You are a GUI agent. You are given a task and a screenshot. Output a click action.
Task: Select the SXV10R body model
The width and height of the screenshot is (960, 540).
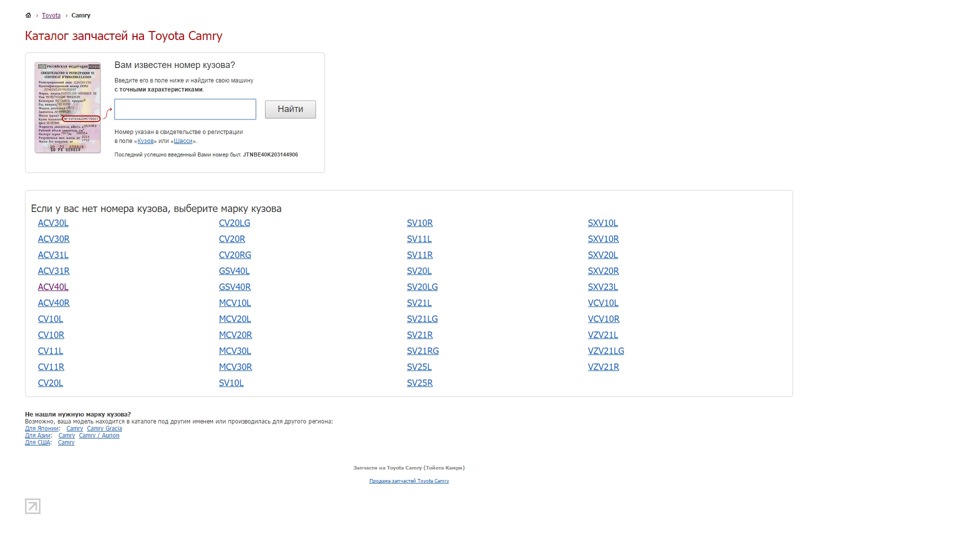pyautogui.click(x=604, y=239)
